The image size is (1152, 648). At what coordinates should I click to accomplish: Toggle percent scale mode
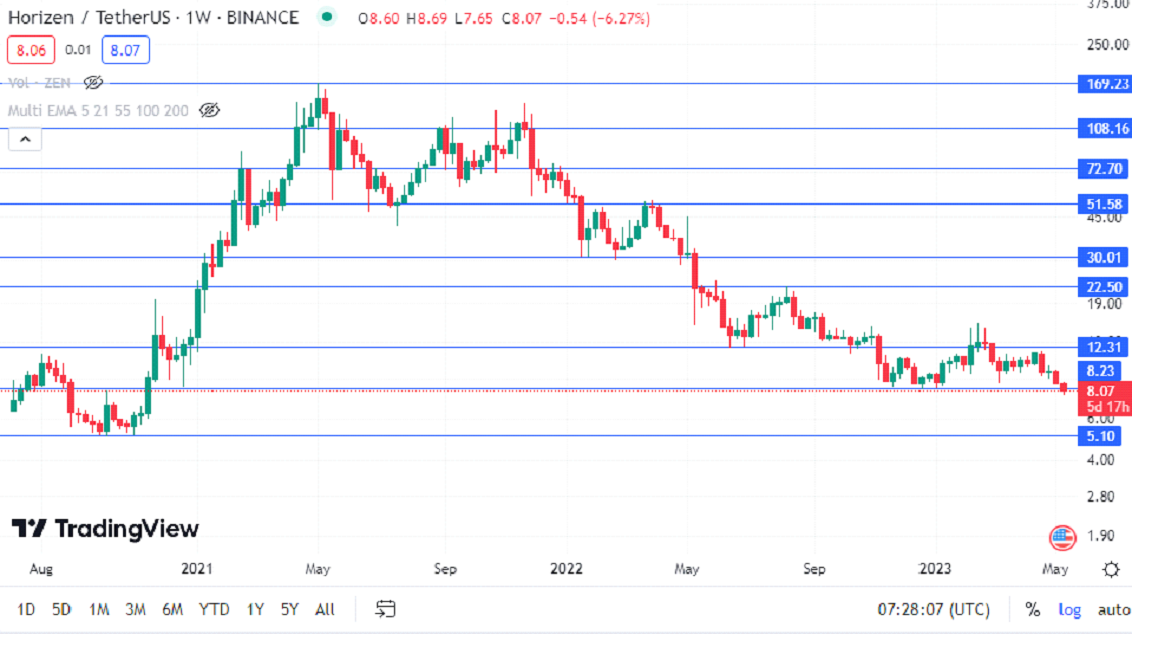click(1032, 609)
